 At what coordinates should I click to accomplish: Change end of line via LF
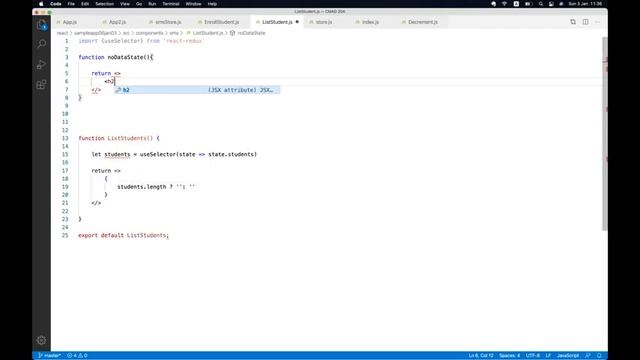[x=548, y=356]
